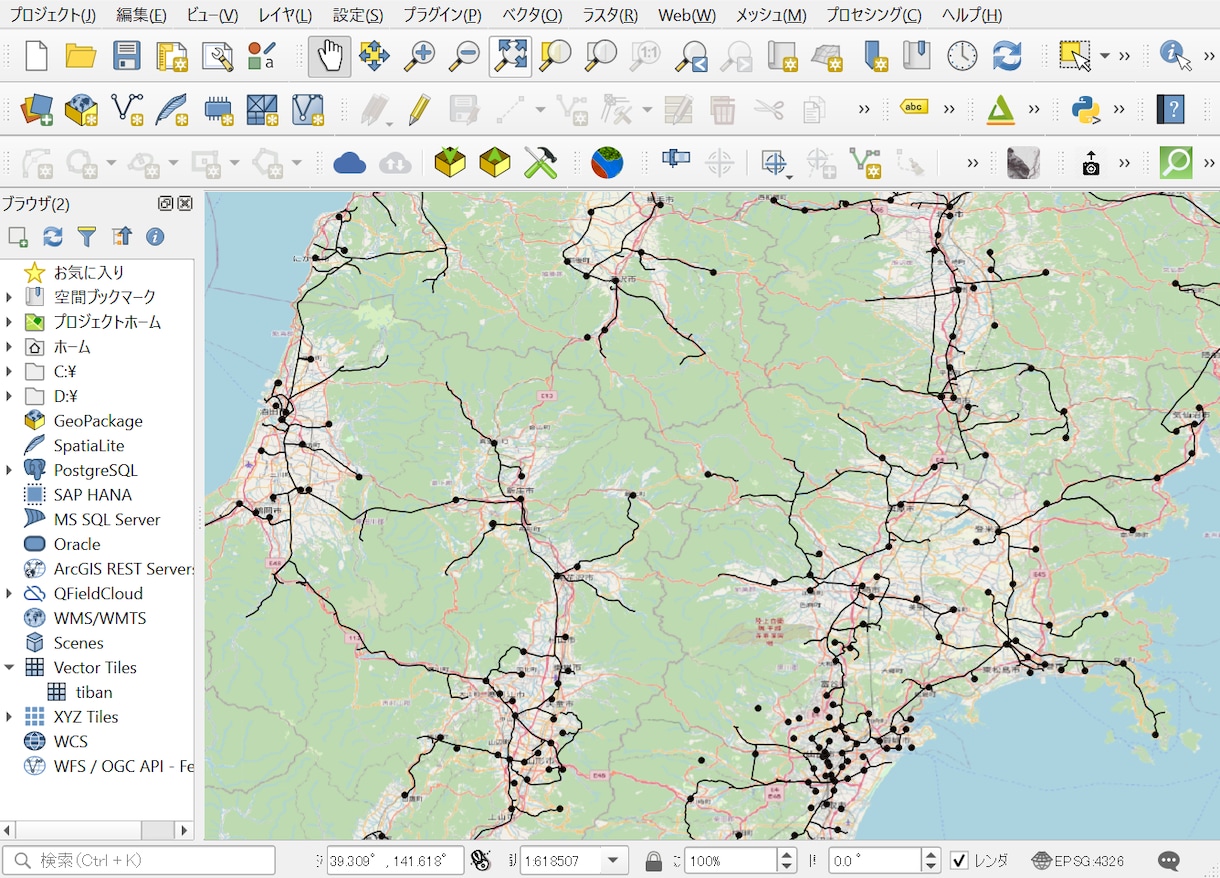Open the プラグイン menu
Screen dimensions: 1220x878
[442, 15]
